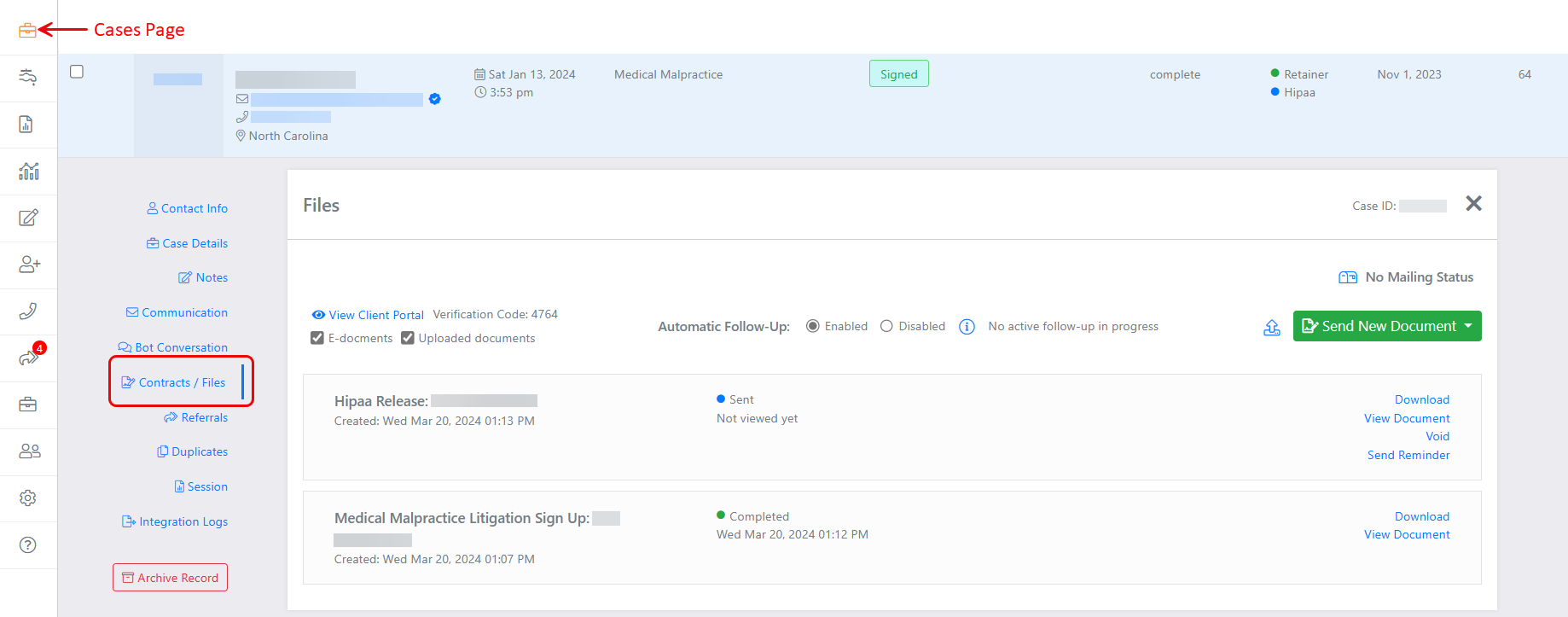Select the Disabled follow-up radio button
This screenshot has height=617, width=1568.
point(886,326)
